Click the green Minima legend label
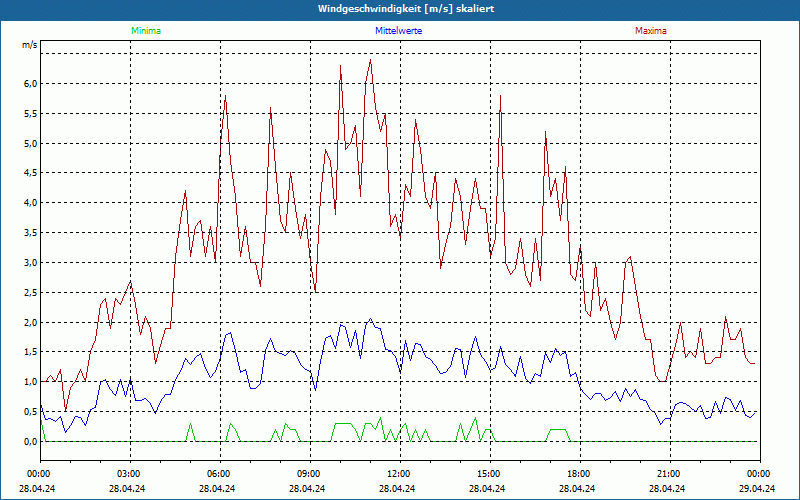This screenshot has width=800, height=500. [x=146, y=31]
